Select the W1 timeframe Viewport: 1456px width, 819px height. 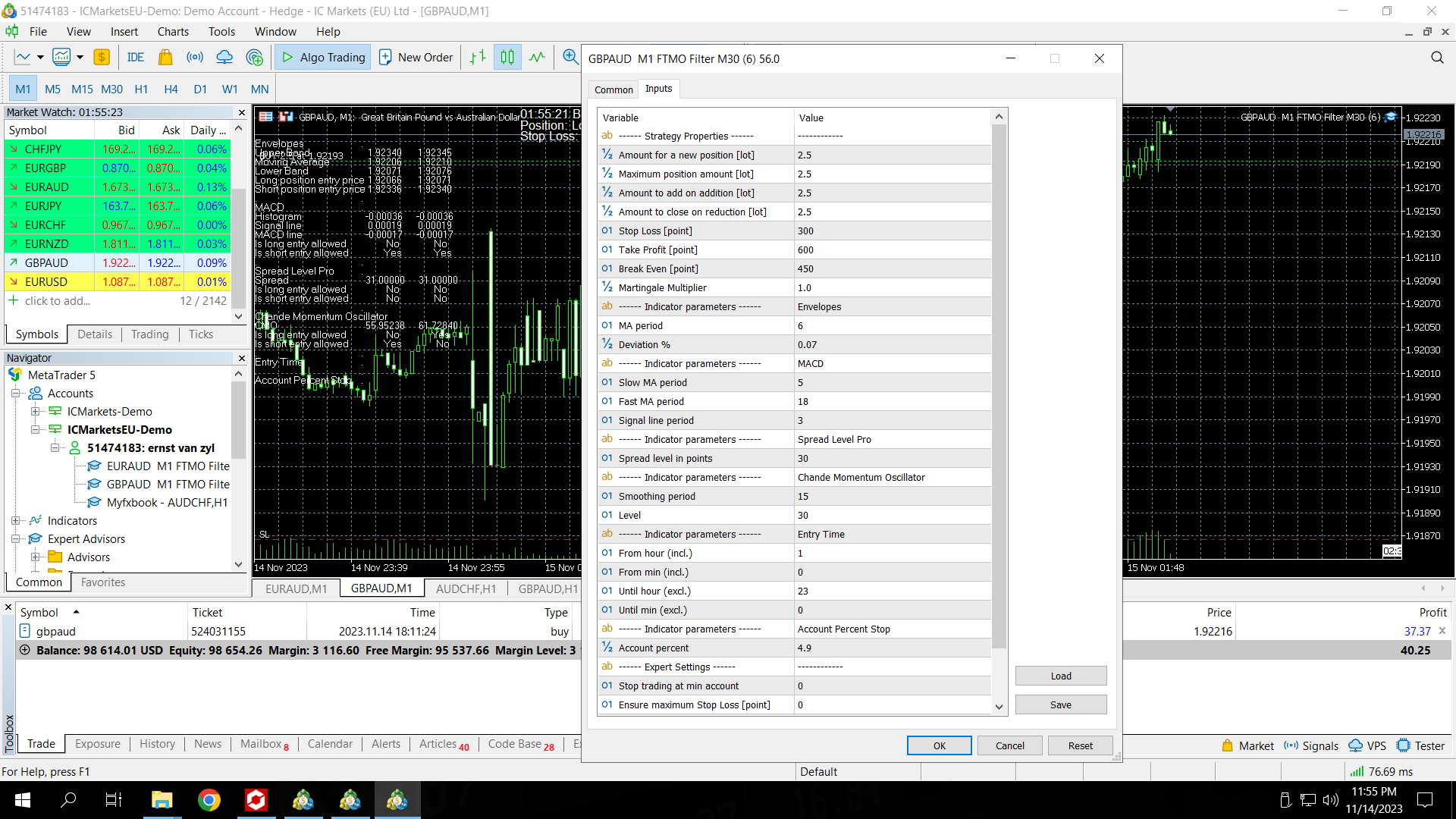click(x=230, y=89)
